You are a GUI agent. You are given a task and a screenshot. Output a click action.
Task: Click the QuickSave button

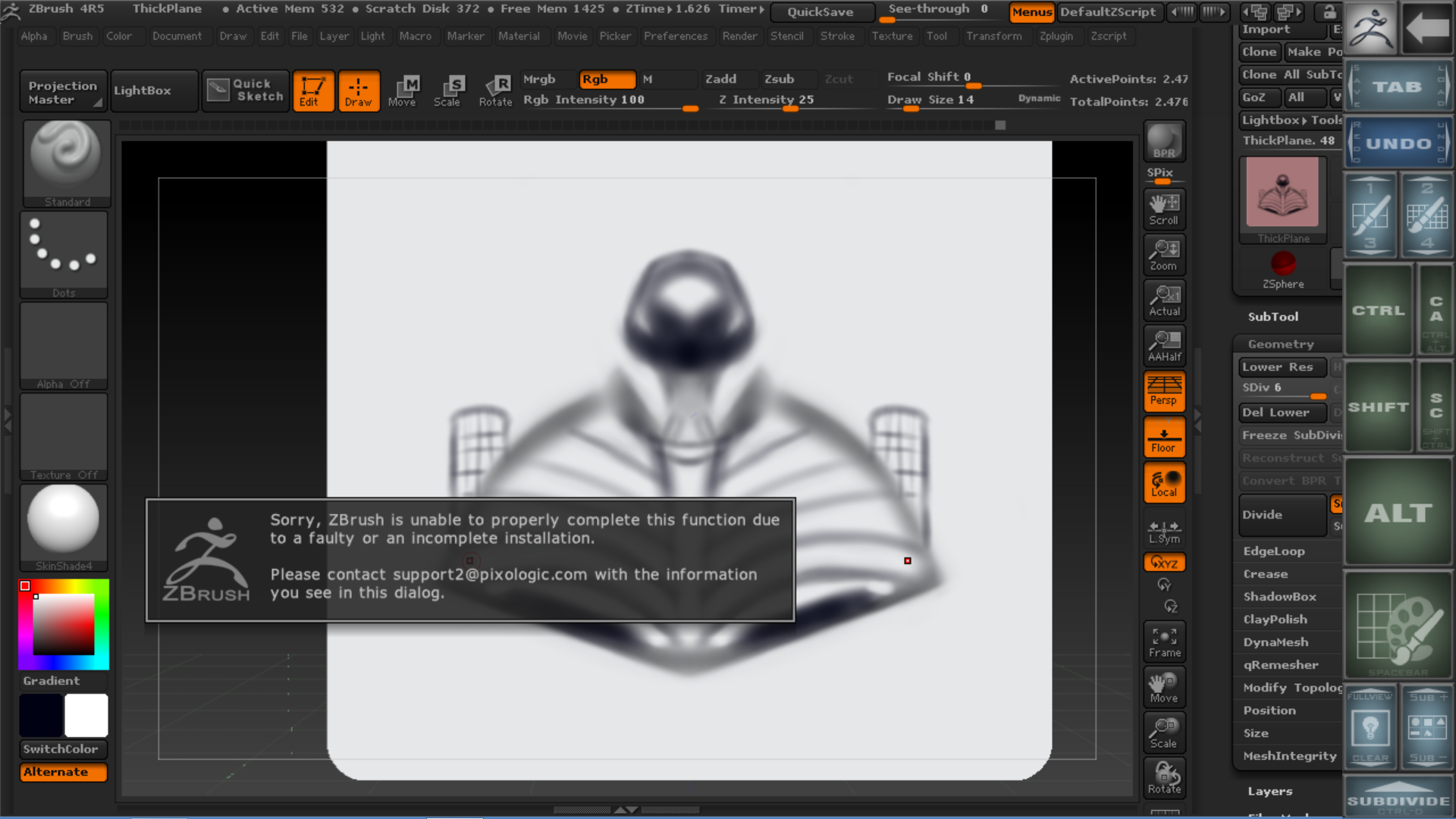pos(821,11)
